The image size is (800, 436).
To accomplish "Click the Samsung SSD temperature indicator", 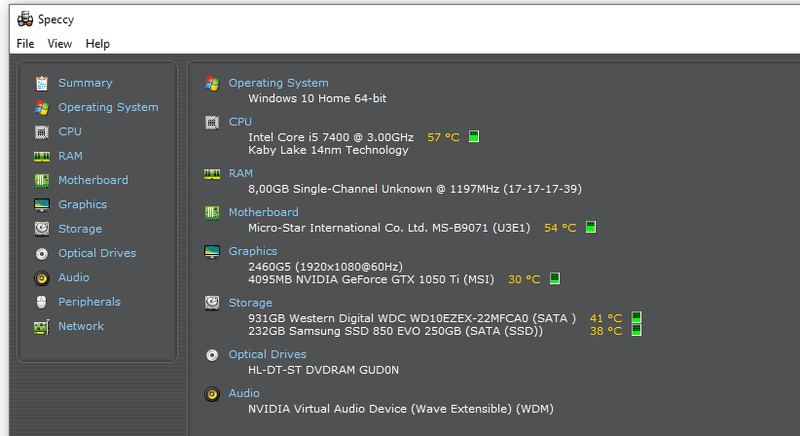I will pos(635,331).
